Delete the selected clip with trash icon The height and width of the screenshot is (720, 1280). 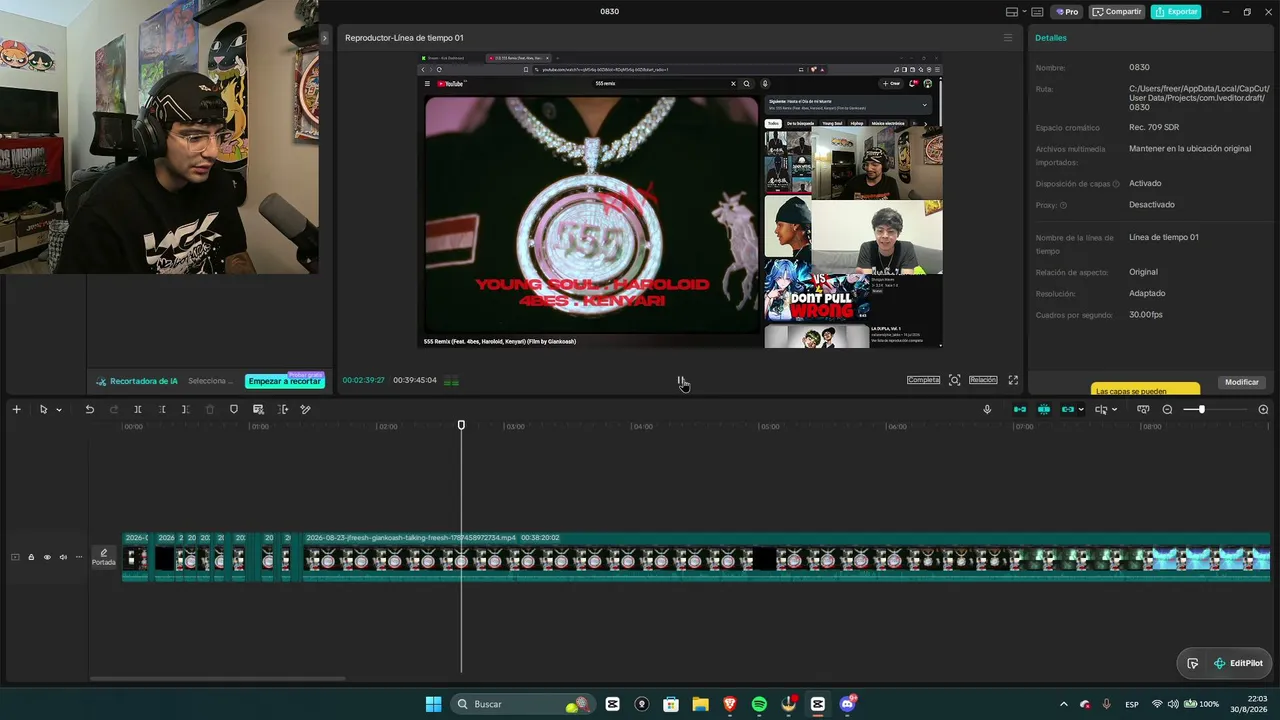210,409
